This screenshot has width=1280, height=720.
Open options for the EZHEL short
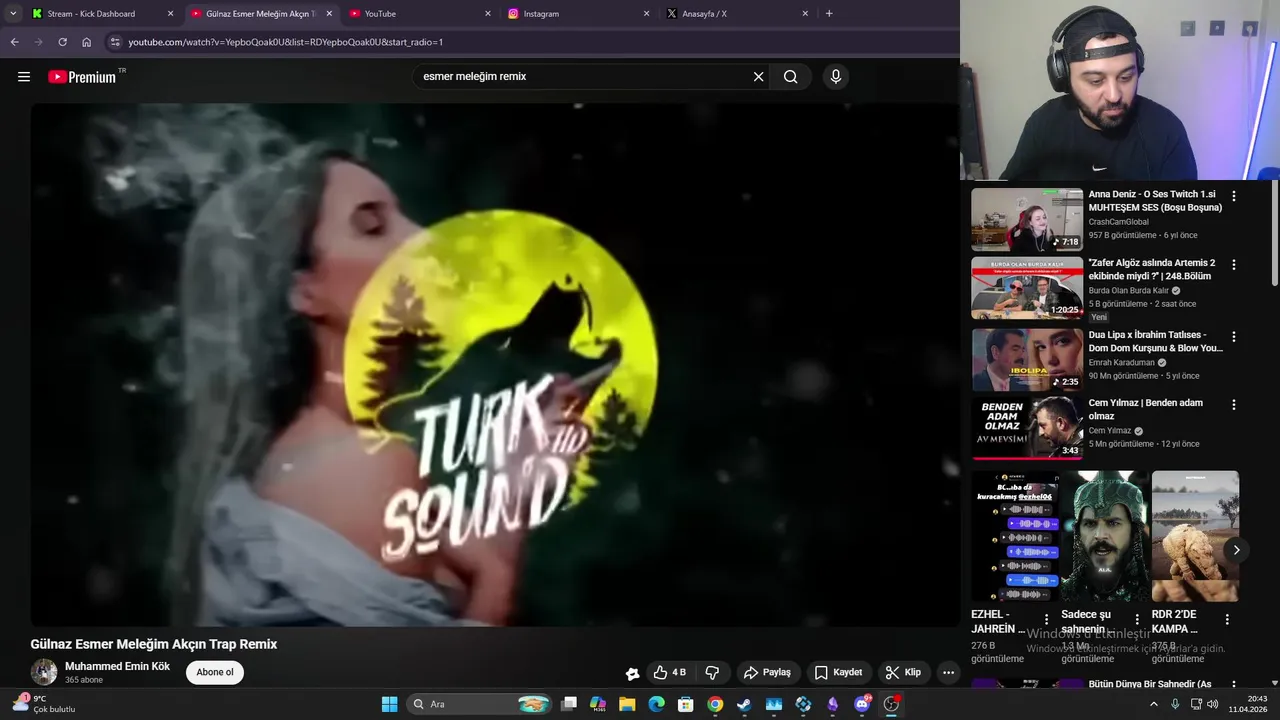point(1046,620)
